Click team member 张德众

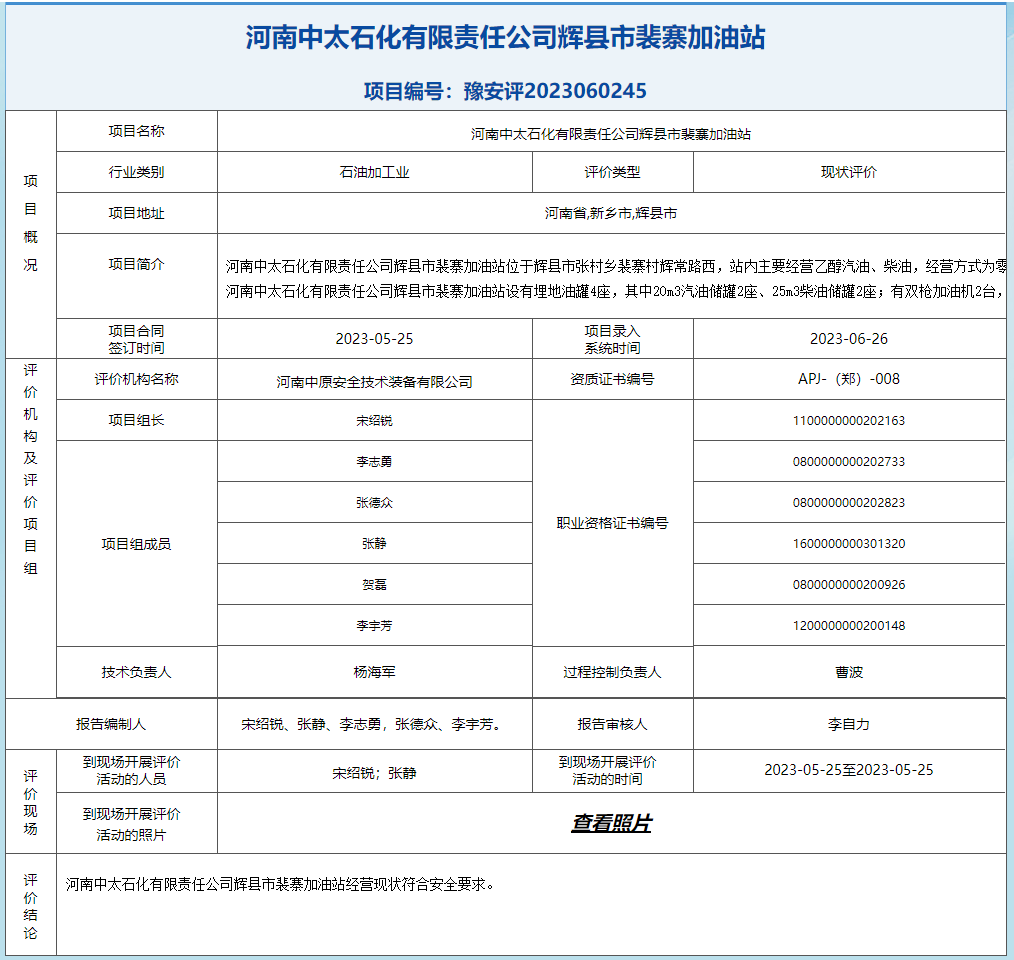coord(374,503)
